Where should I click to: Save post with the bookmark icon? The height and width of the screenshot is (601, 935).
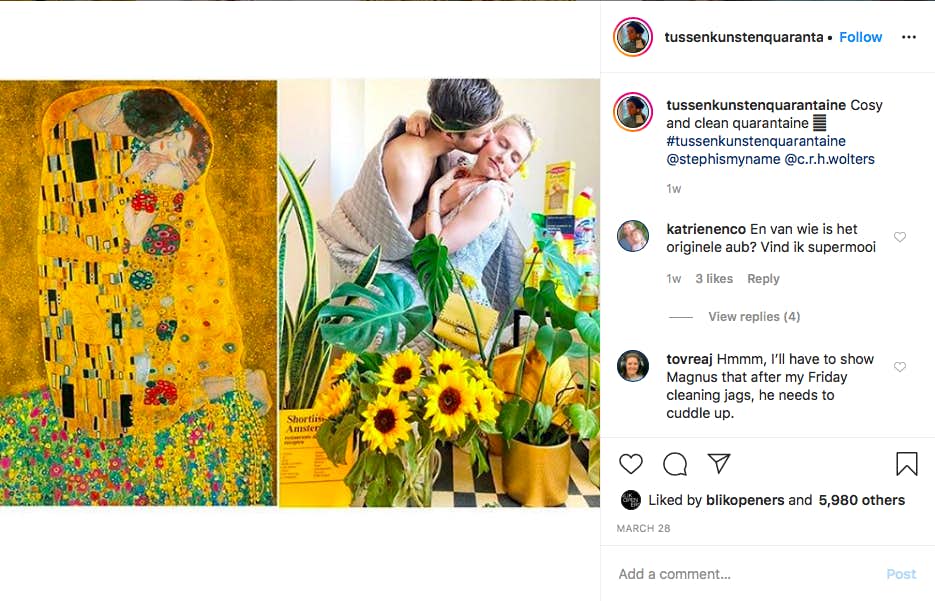click(x=906, y=464)
